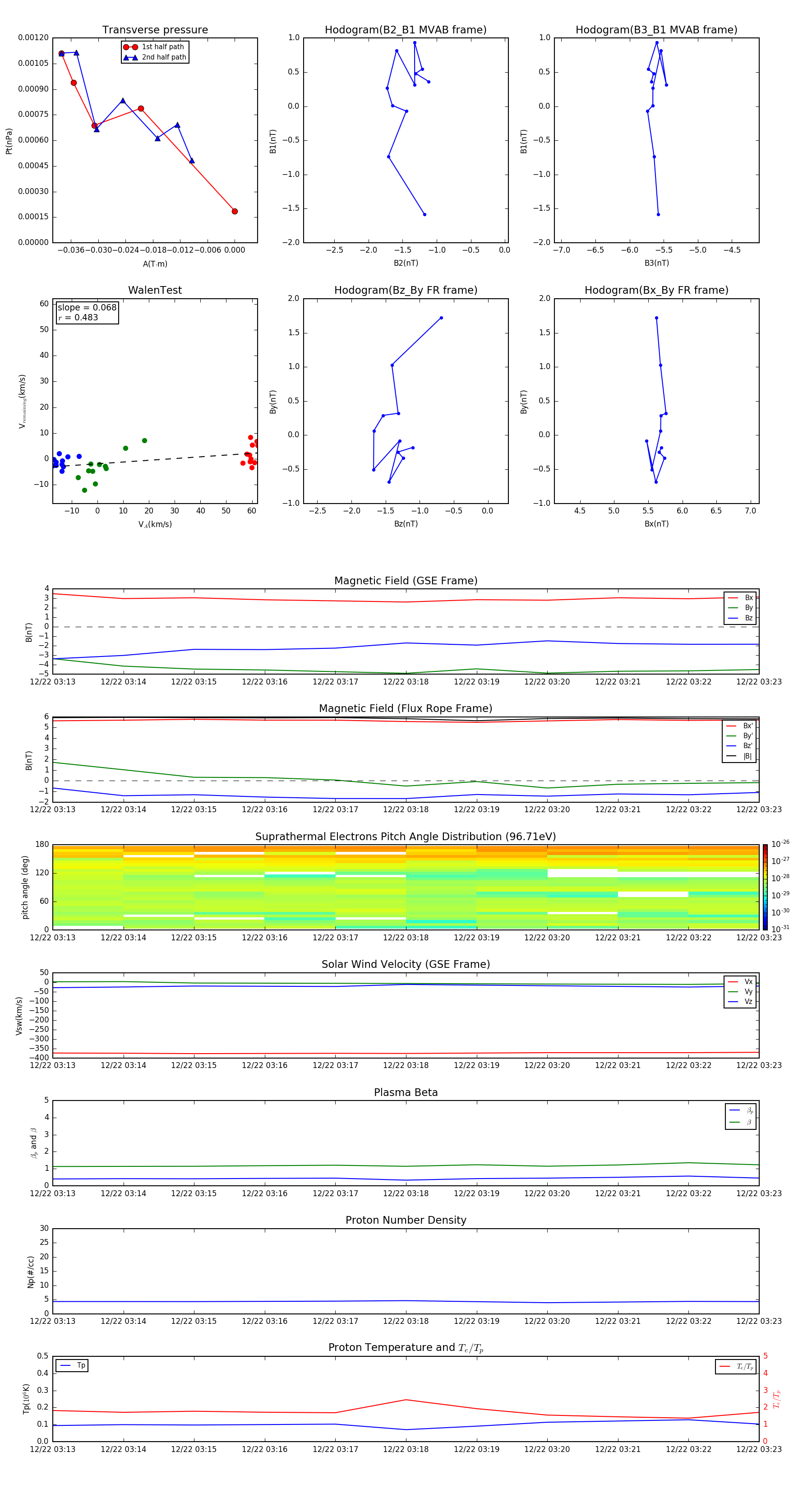Click the Tp legend entry
This screenshot has height=1489, width=812.
point(72,1366)
